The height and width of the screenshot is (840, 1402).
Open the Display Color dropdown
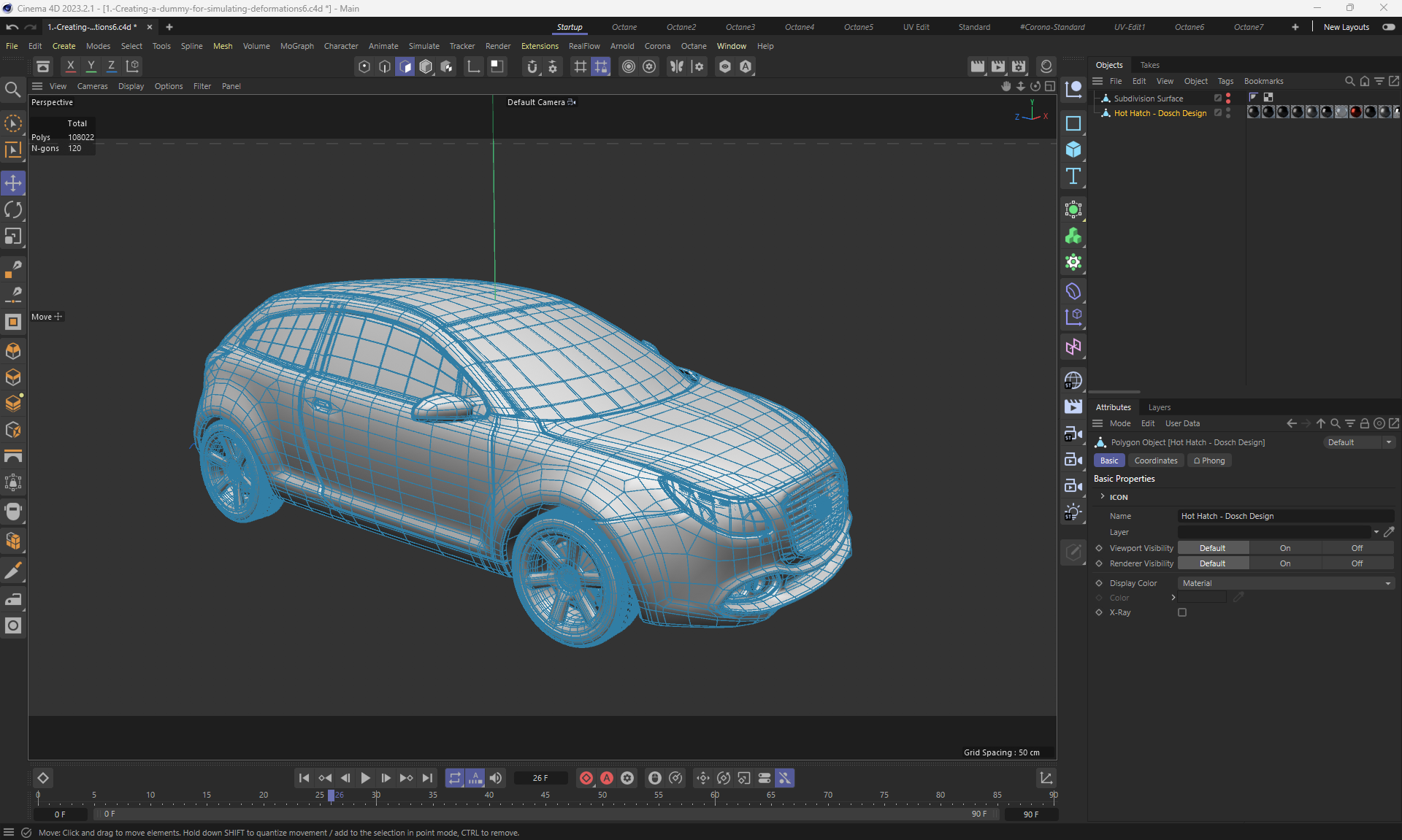point(1286,583)
